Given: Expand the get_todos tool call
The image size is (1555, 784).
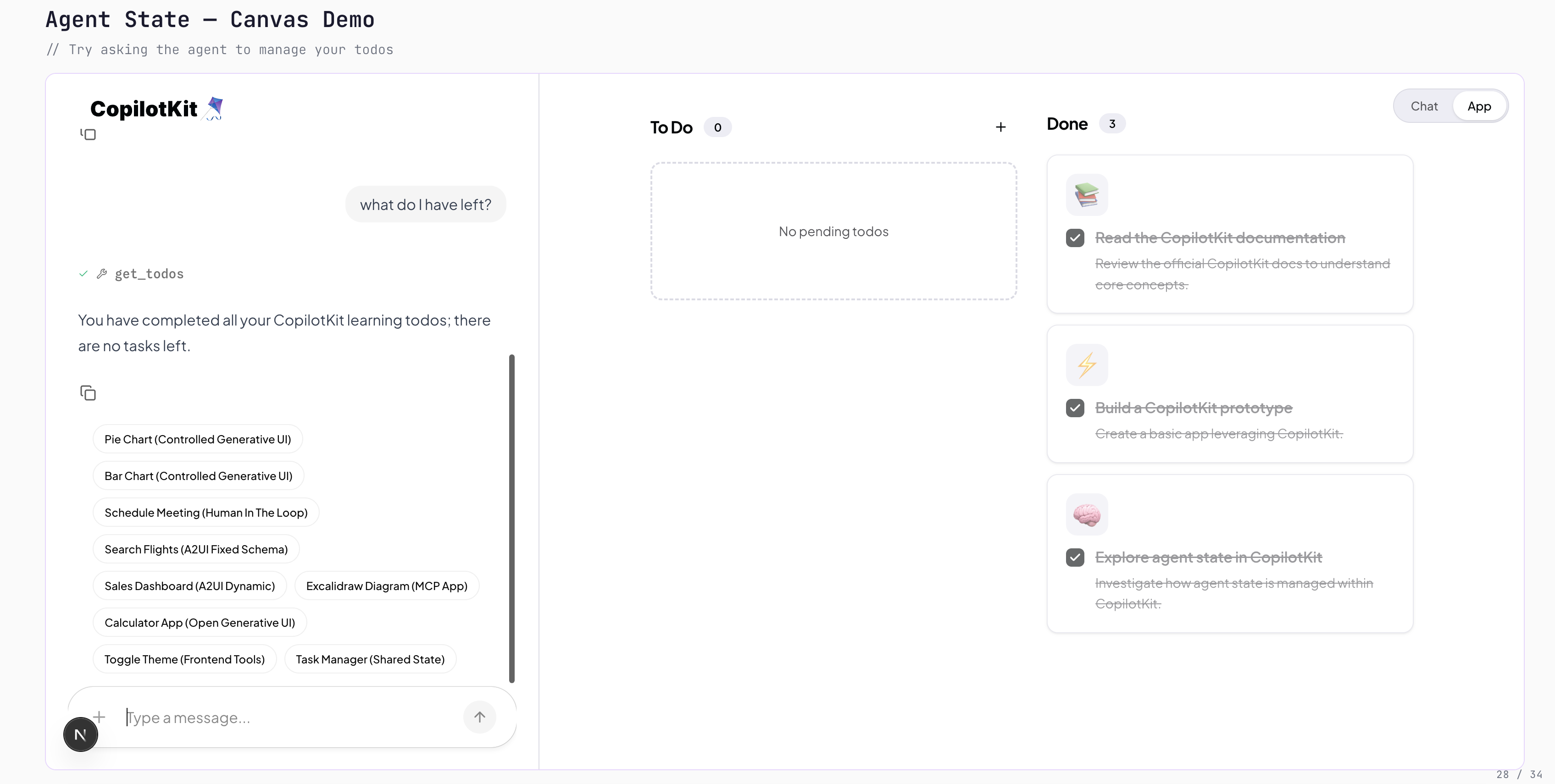Looking at the screenshot, I should click(149, 274).
